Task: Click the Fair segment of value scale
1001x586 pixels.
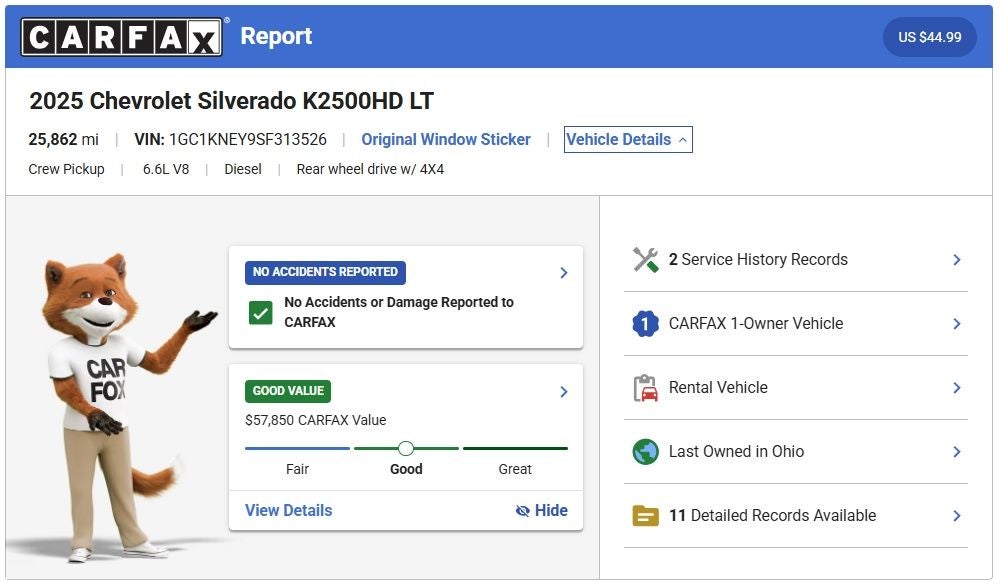Action: [x=297, y=449]
